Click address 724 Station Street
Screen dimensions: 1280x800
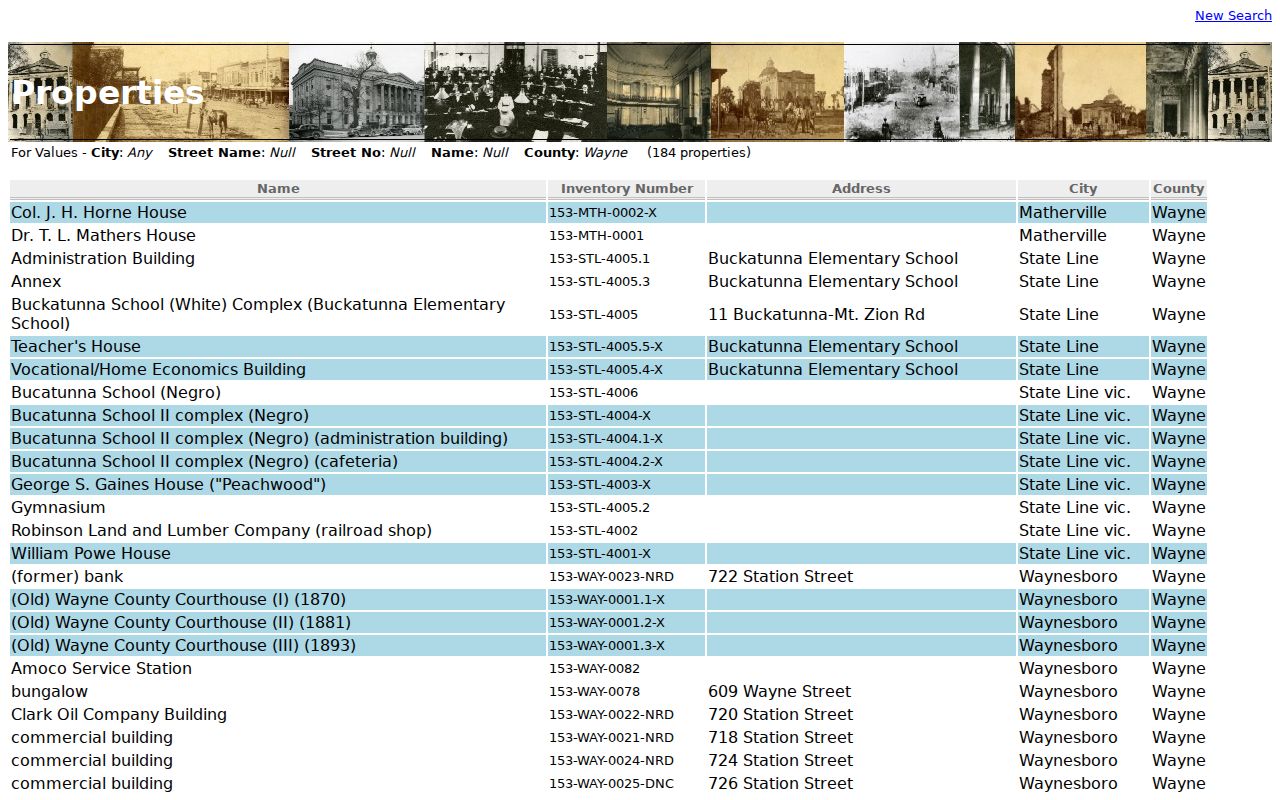tap(780, 760)
